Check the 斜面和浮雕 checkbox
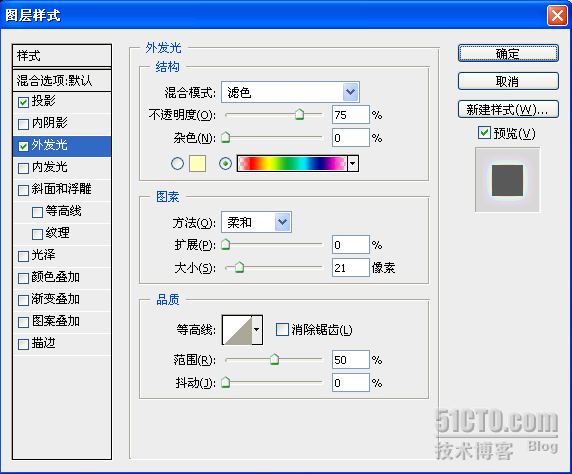Viewport: 572px width, 474px height. (23, 190)
